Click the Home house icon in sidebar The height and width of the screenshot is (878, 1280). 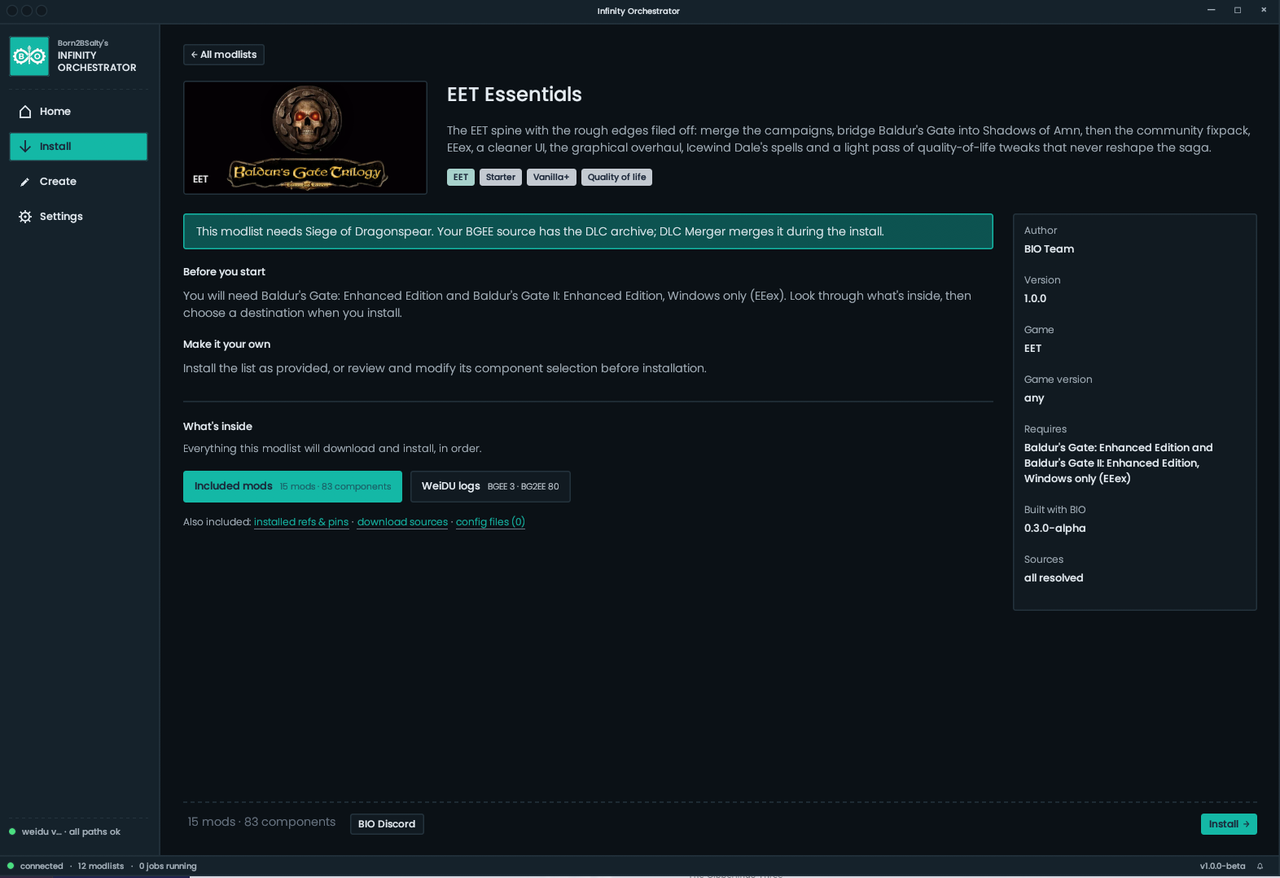25,111
